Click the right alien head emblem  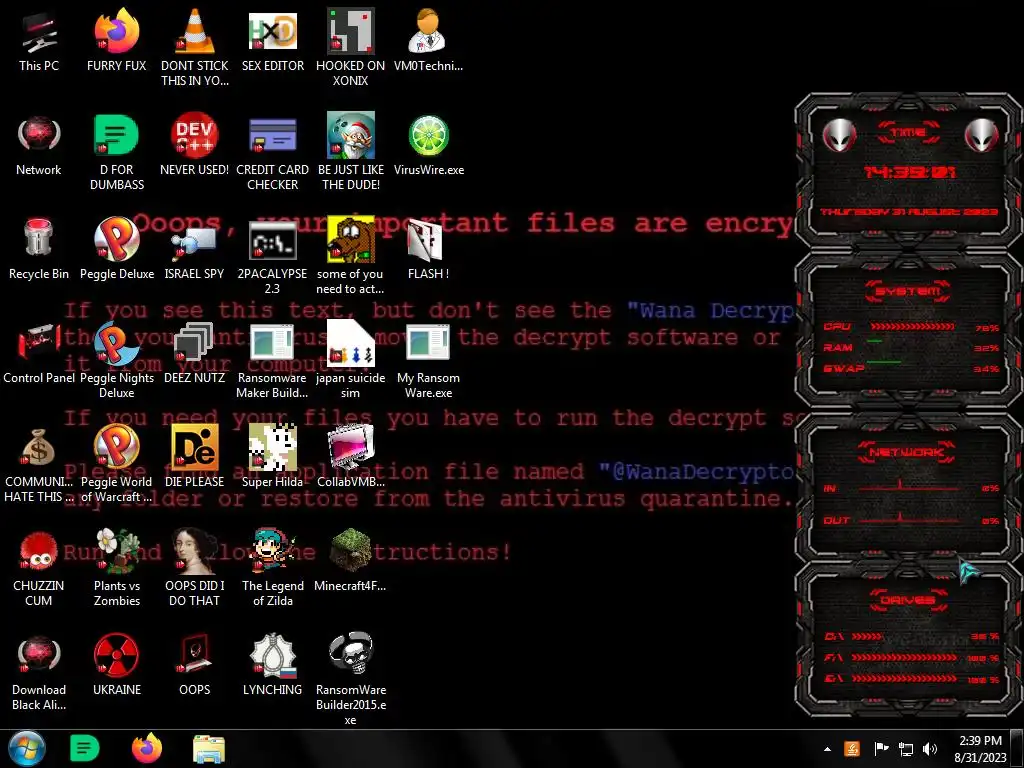click(982, 136)
